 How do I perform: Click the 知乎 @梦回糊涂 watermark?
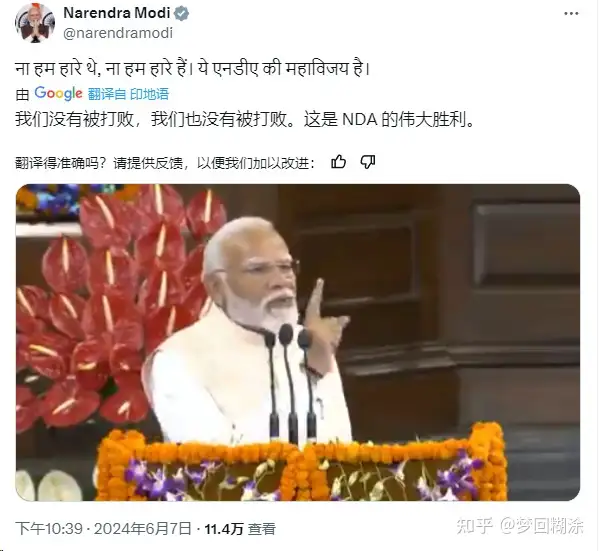(520, 526)
